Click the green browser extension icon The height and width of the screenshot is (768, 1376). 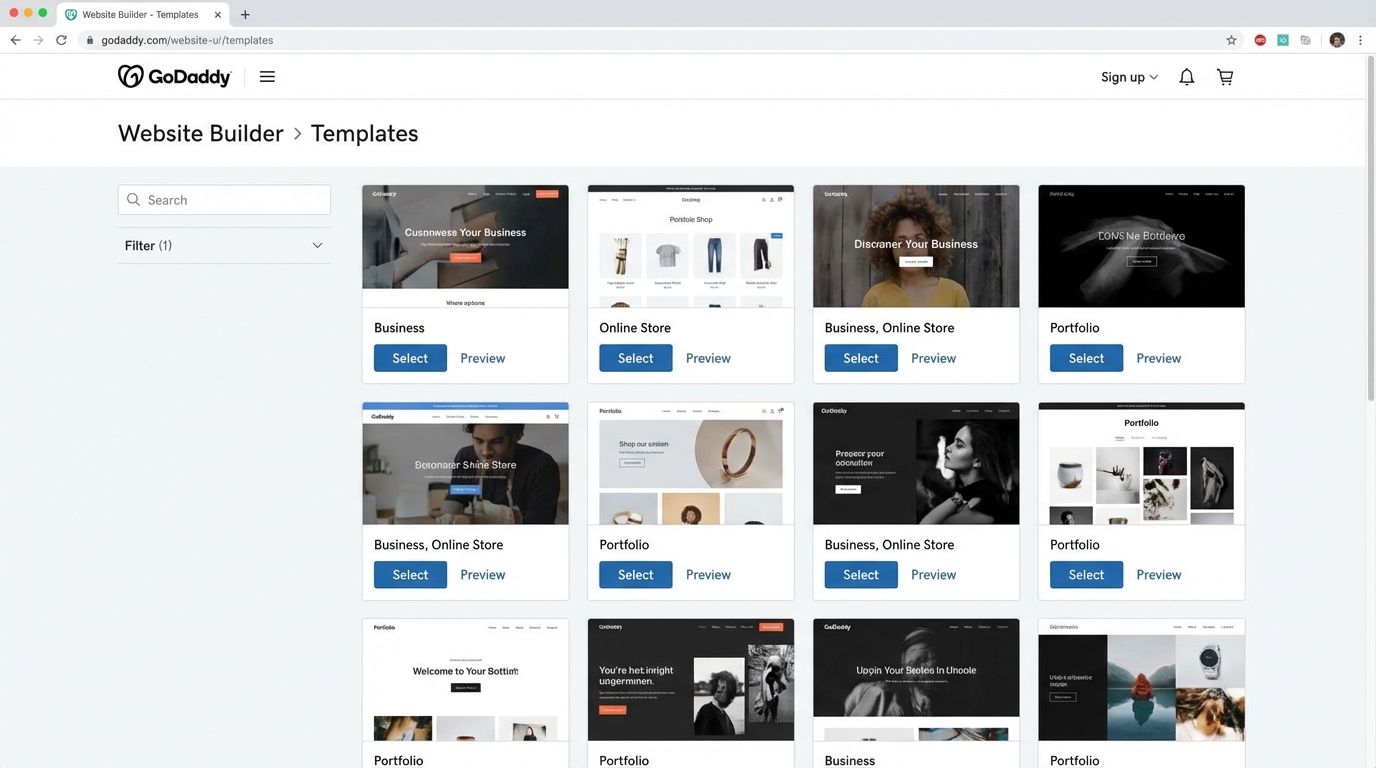[1282, 40]
